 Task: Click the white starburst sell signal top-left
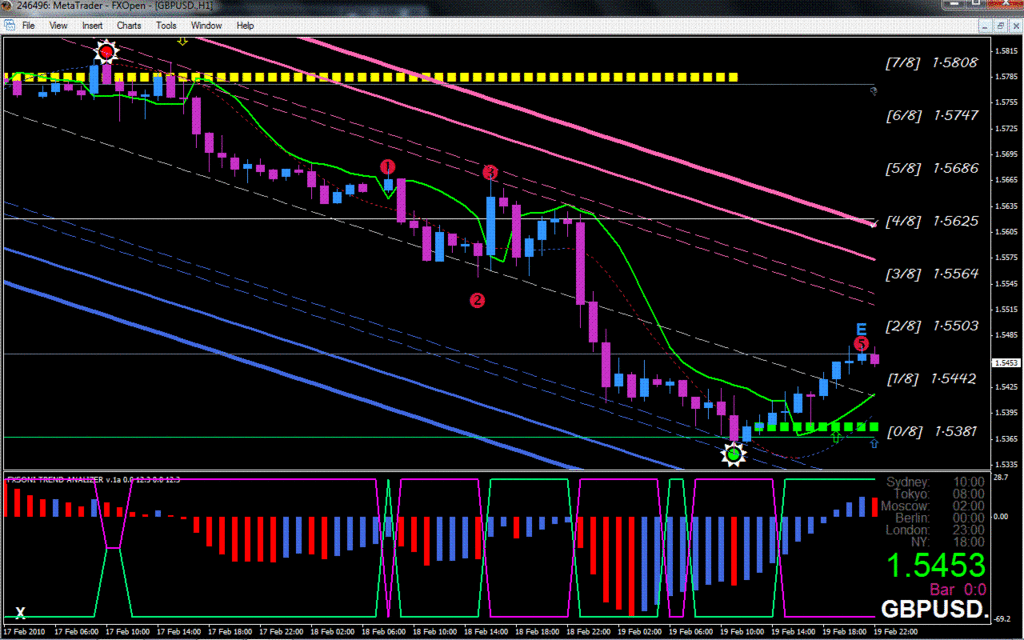point(105,50)
